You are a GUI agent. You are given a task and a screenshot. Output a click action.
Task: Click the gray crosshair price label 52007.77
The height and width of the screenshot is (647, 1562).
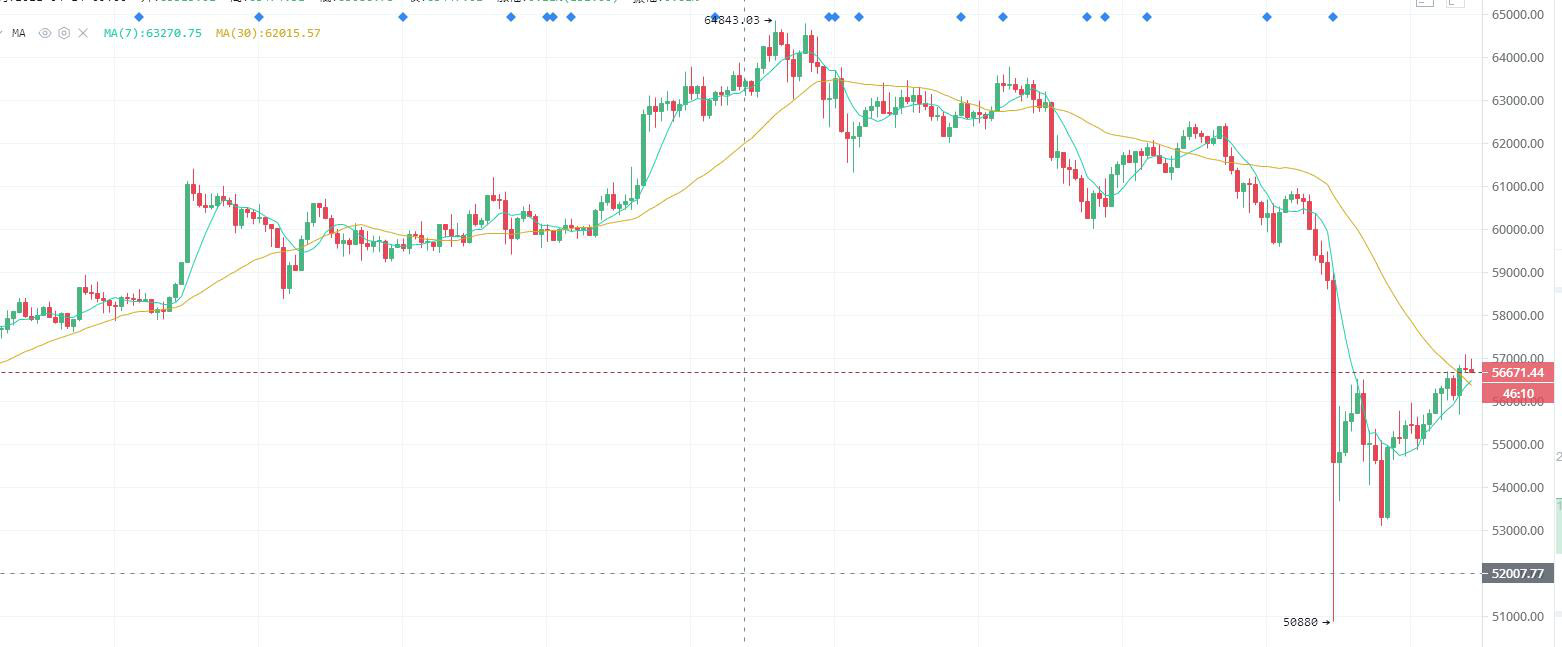click(x=1517, y=574)
